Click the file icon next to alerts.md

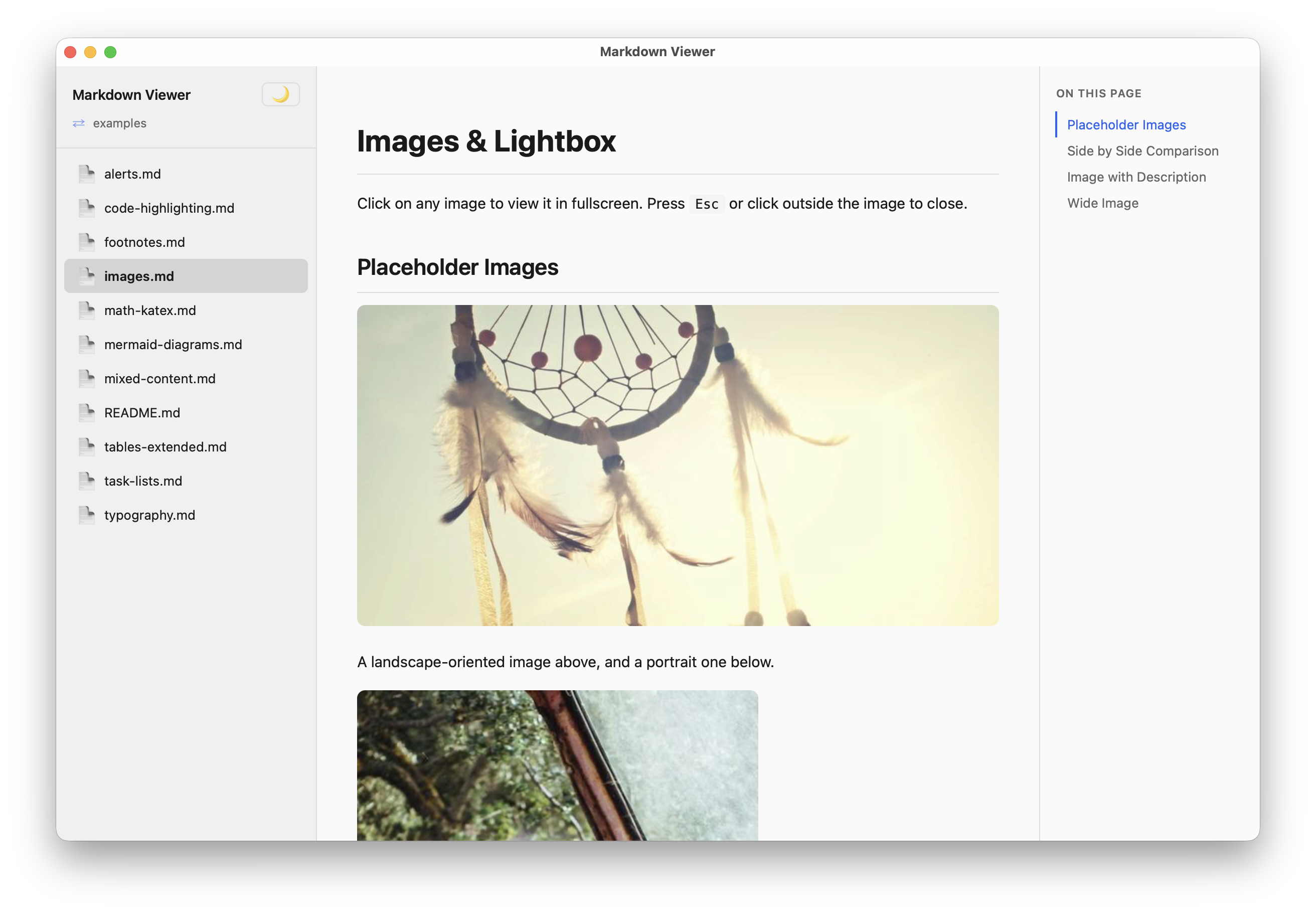pyautogui.click(x=87, y=174)
